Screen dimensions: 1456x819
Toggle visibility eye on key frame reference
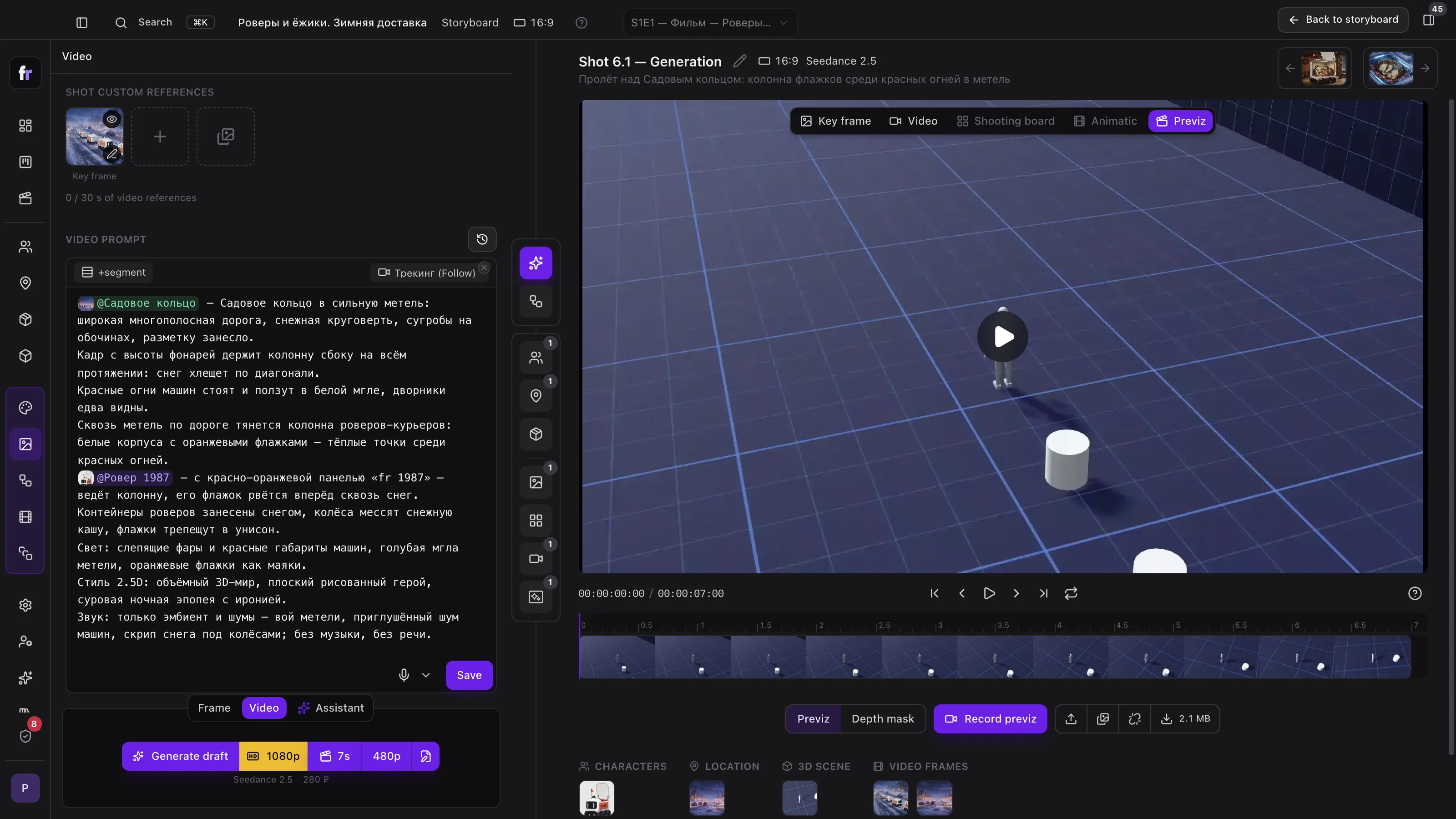point(112,119)
